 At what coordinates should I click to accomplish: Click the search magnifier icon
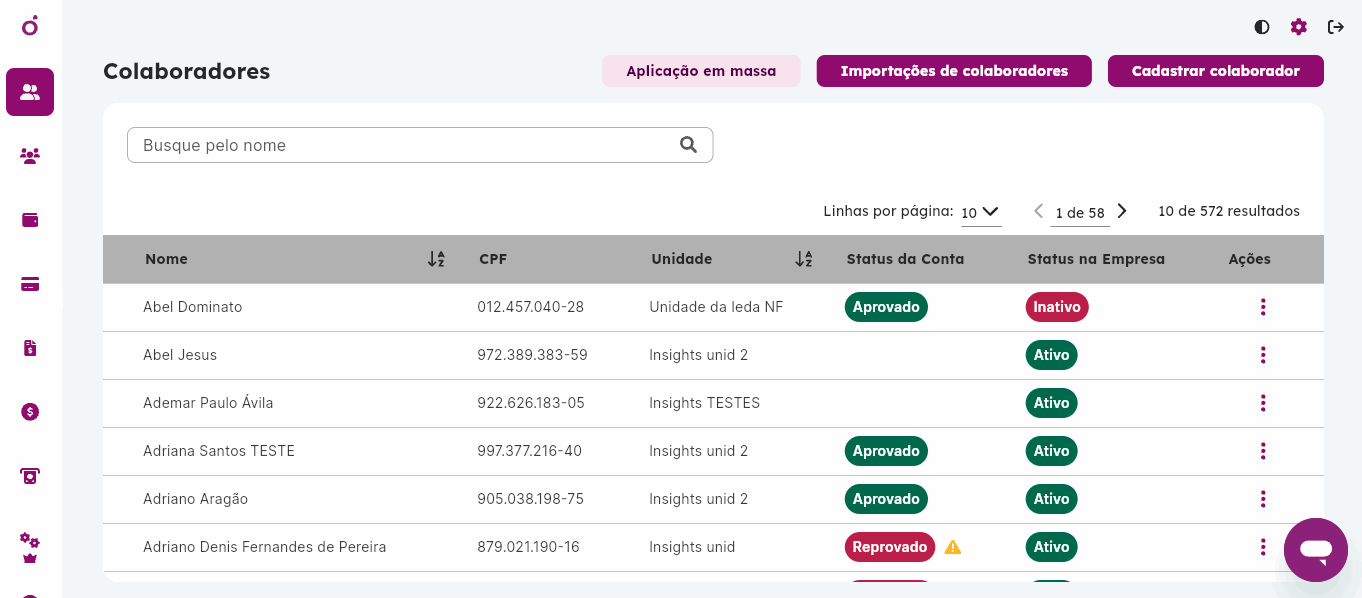[688, 144]
